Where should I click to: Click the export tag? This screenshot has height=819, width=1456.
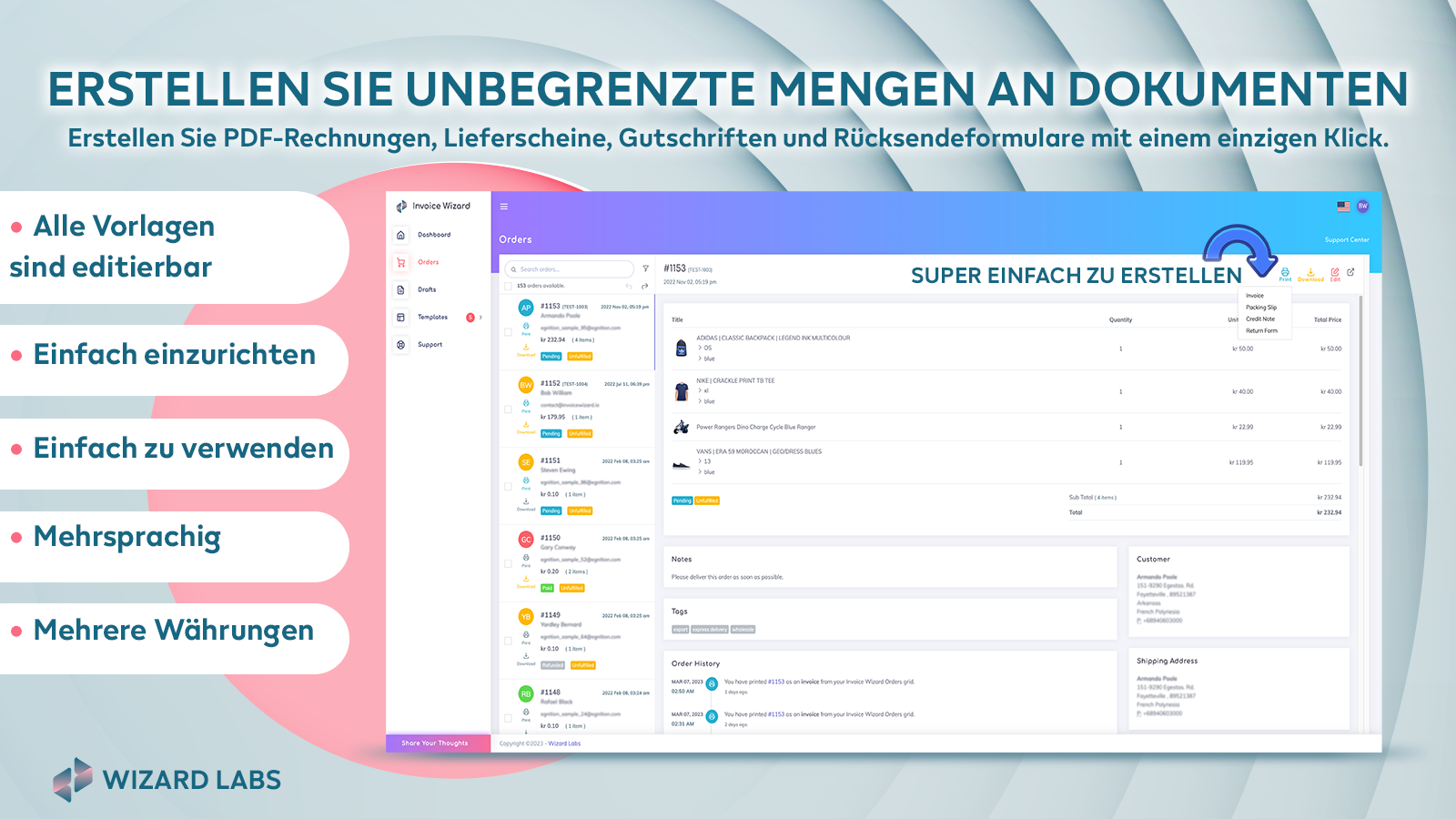680,629
